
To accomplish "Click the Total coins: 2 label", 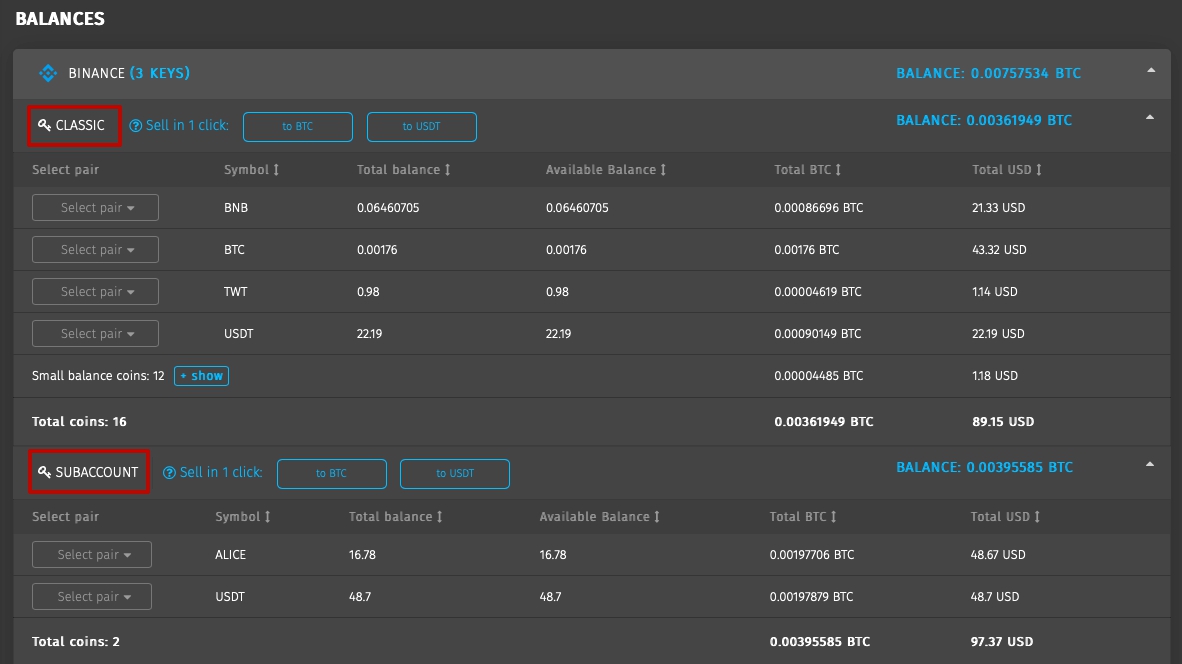I will pos(75,641).
